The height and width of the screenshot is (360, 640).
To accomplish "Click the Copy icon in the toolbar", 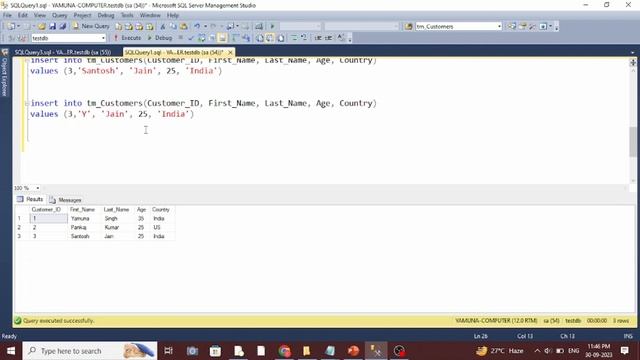I will [x=173, y=26].
